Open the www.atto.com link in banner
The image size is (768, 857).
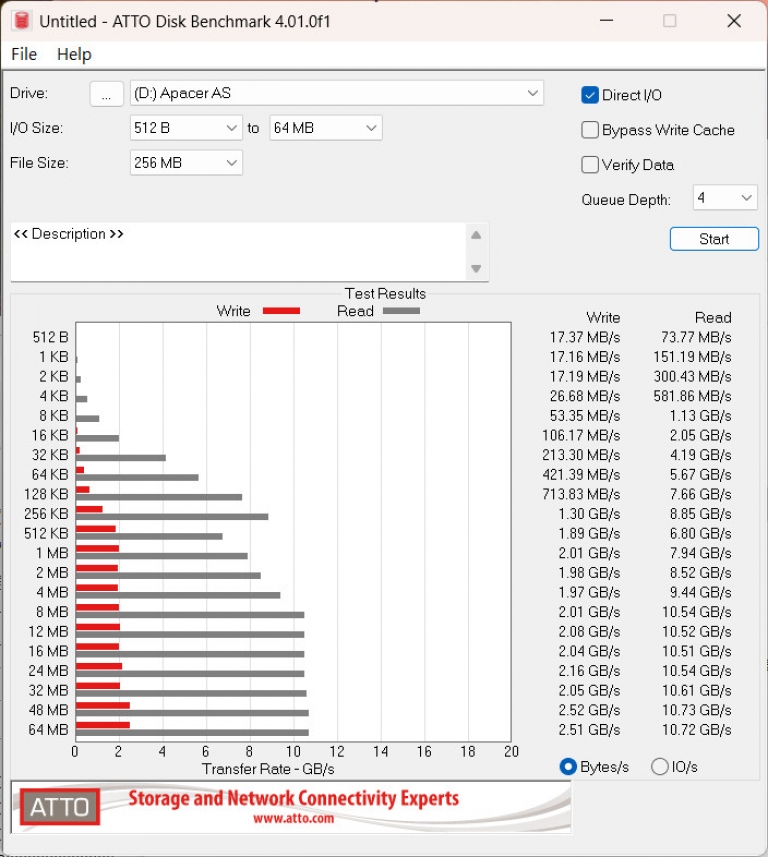[294, 819]
